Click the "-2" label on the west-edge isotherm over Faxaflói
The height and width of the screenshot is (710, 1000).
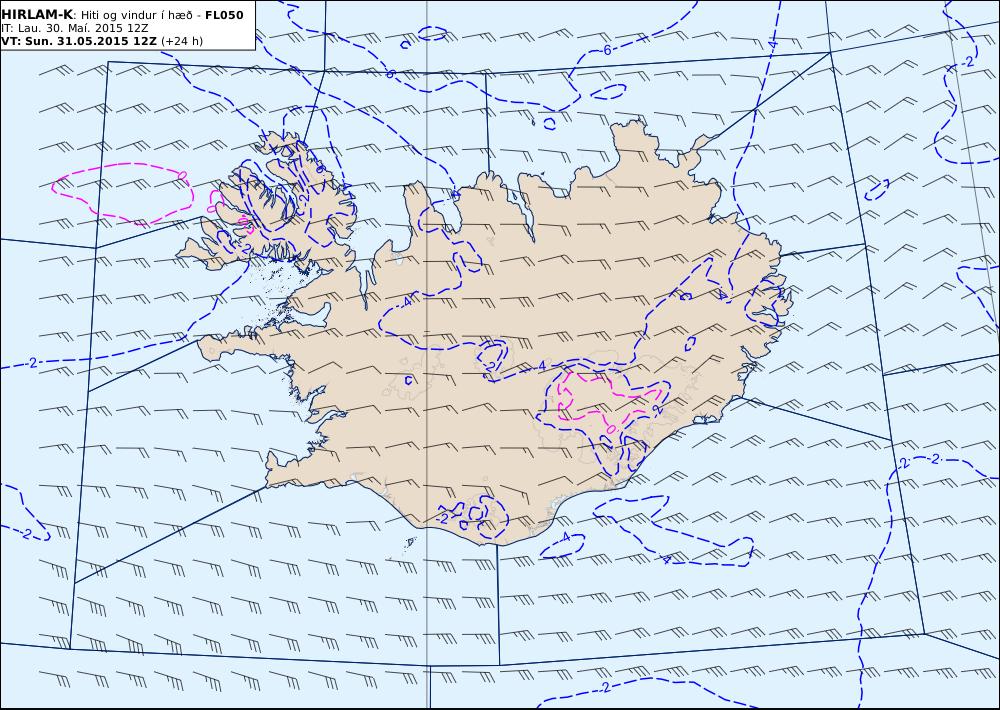click(x=31, y=363)
